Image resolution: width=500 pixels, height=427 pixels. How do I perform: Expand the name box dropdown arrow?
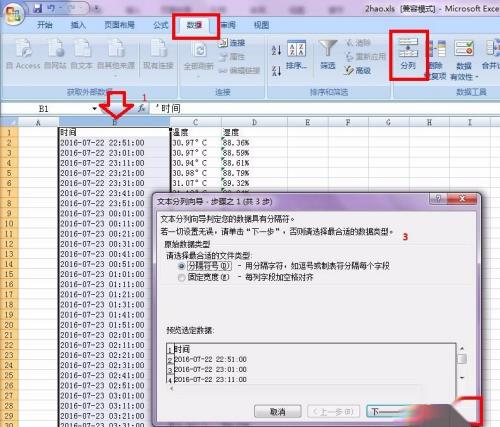click(95, 109)
